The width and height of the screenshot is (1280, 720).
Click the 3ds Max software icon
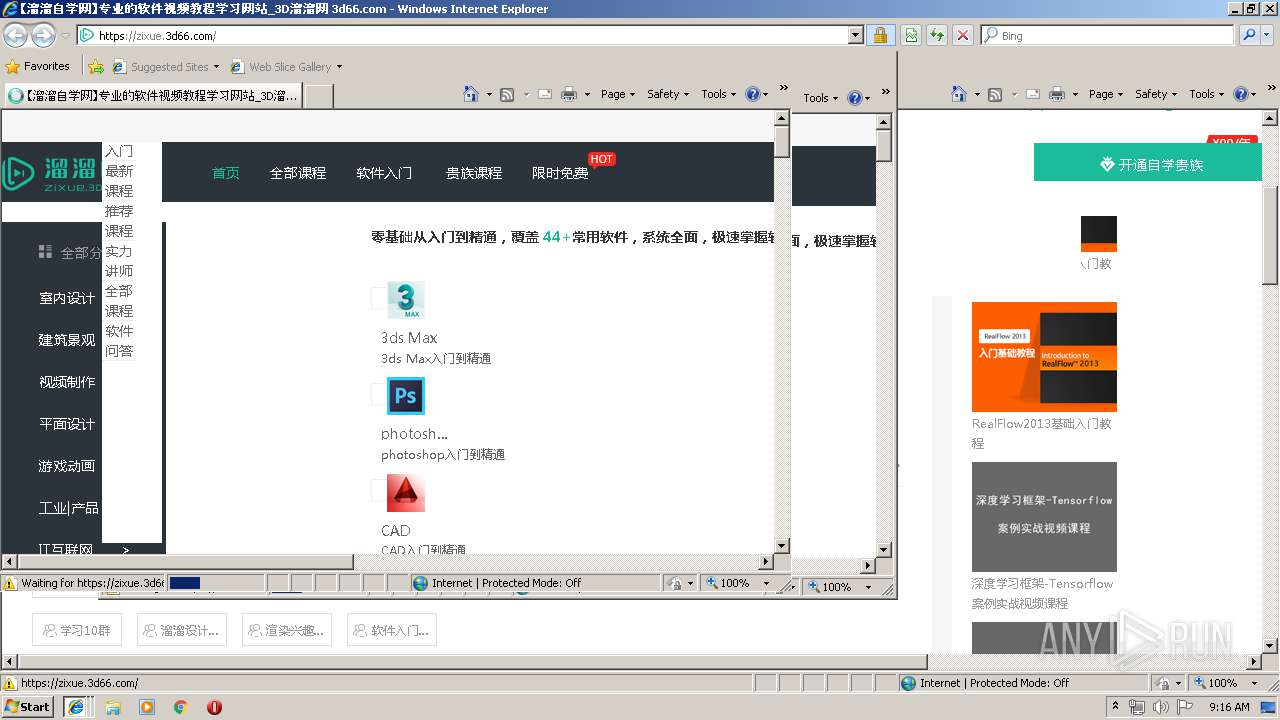click(x=406, y=300)
